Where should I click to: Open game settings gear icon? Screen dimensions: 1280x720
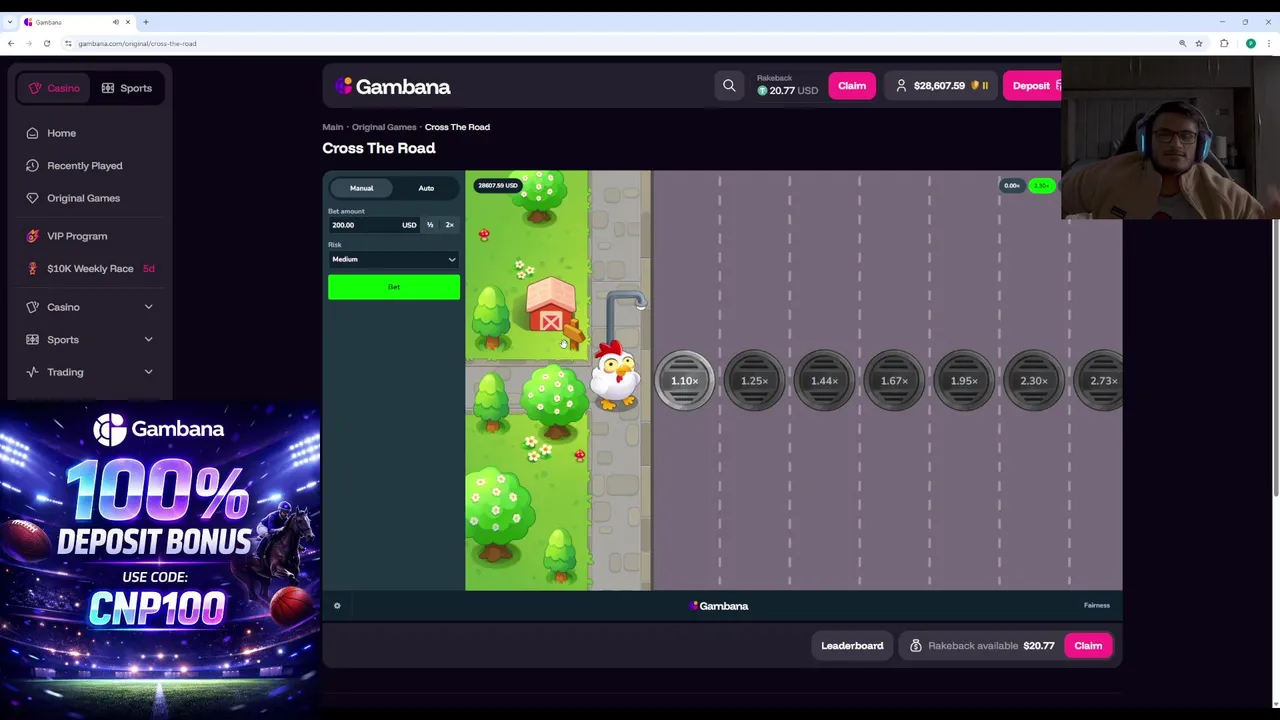coord(337,605)
